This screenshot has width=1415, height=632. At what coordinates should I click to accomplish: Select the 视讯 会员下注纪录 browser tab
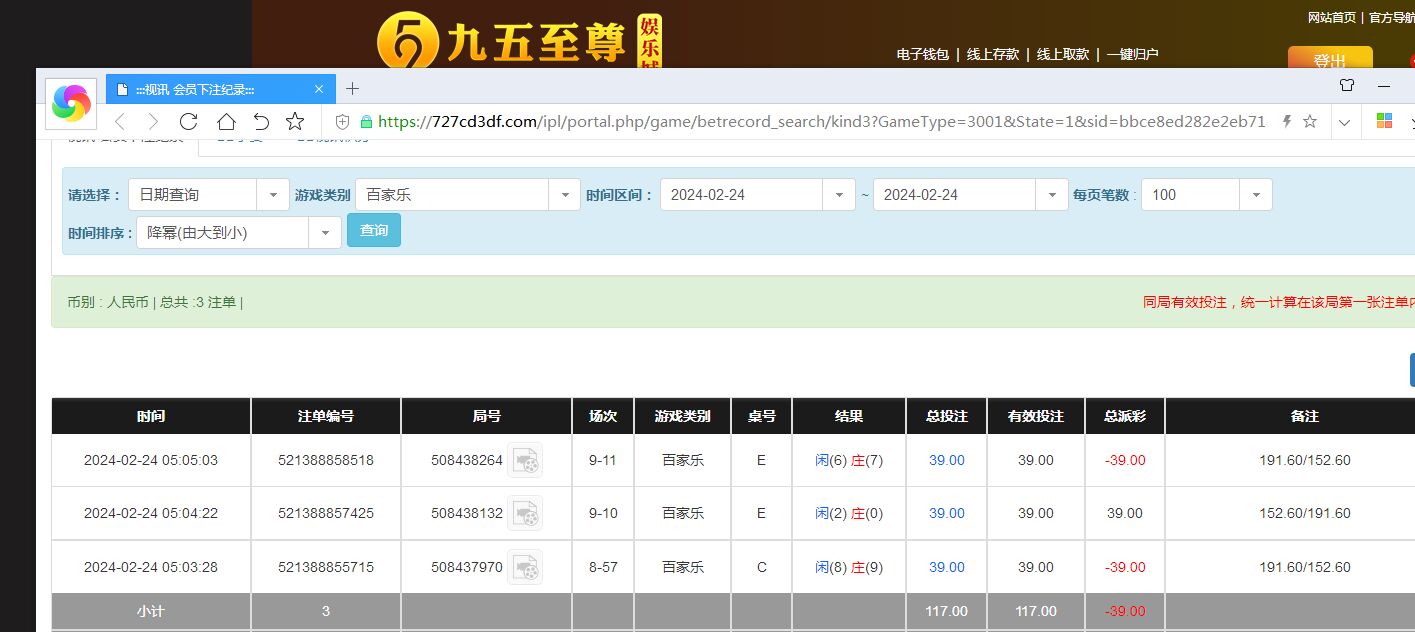(x=210, y=89)
